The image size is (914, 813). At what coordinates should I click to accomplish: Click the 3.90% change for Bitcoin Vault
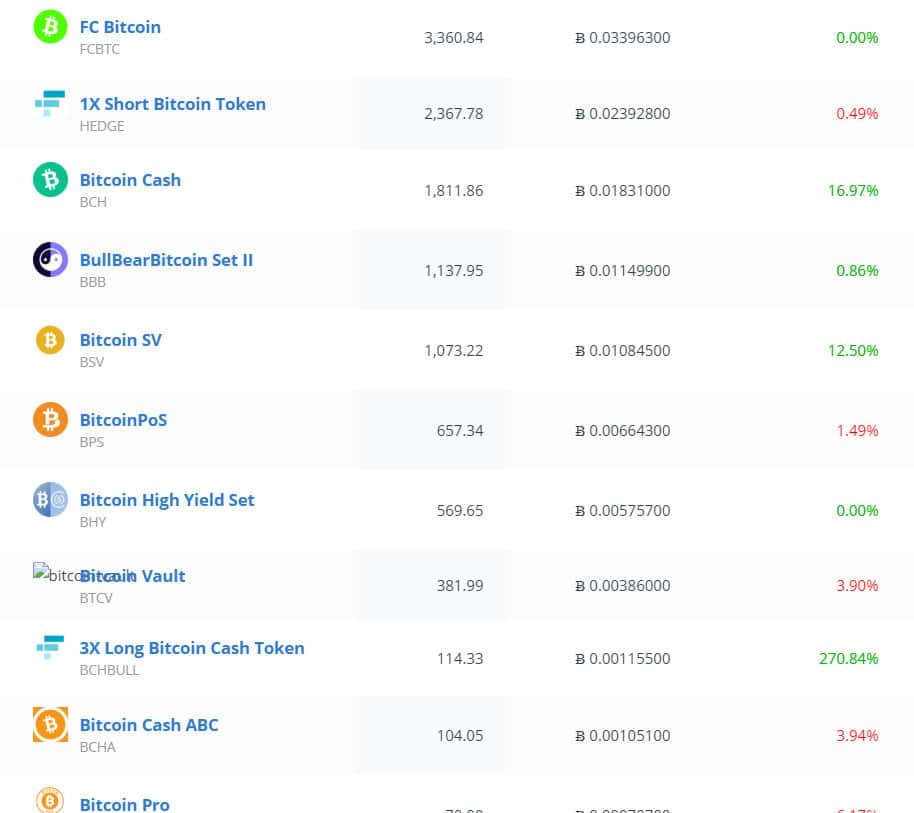tap(857, 586)
